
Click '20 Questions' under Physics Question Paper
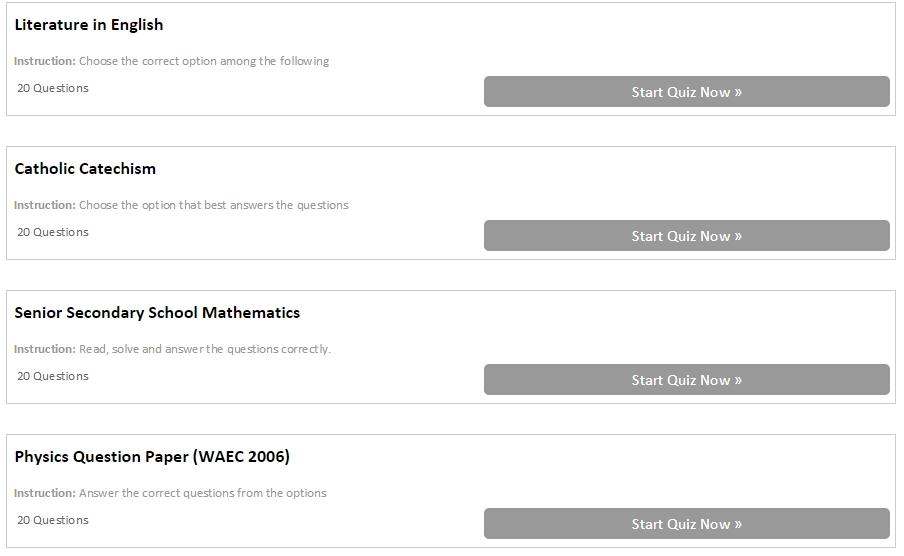[53, 520]
